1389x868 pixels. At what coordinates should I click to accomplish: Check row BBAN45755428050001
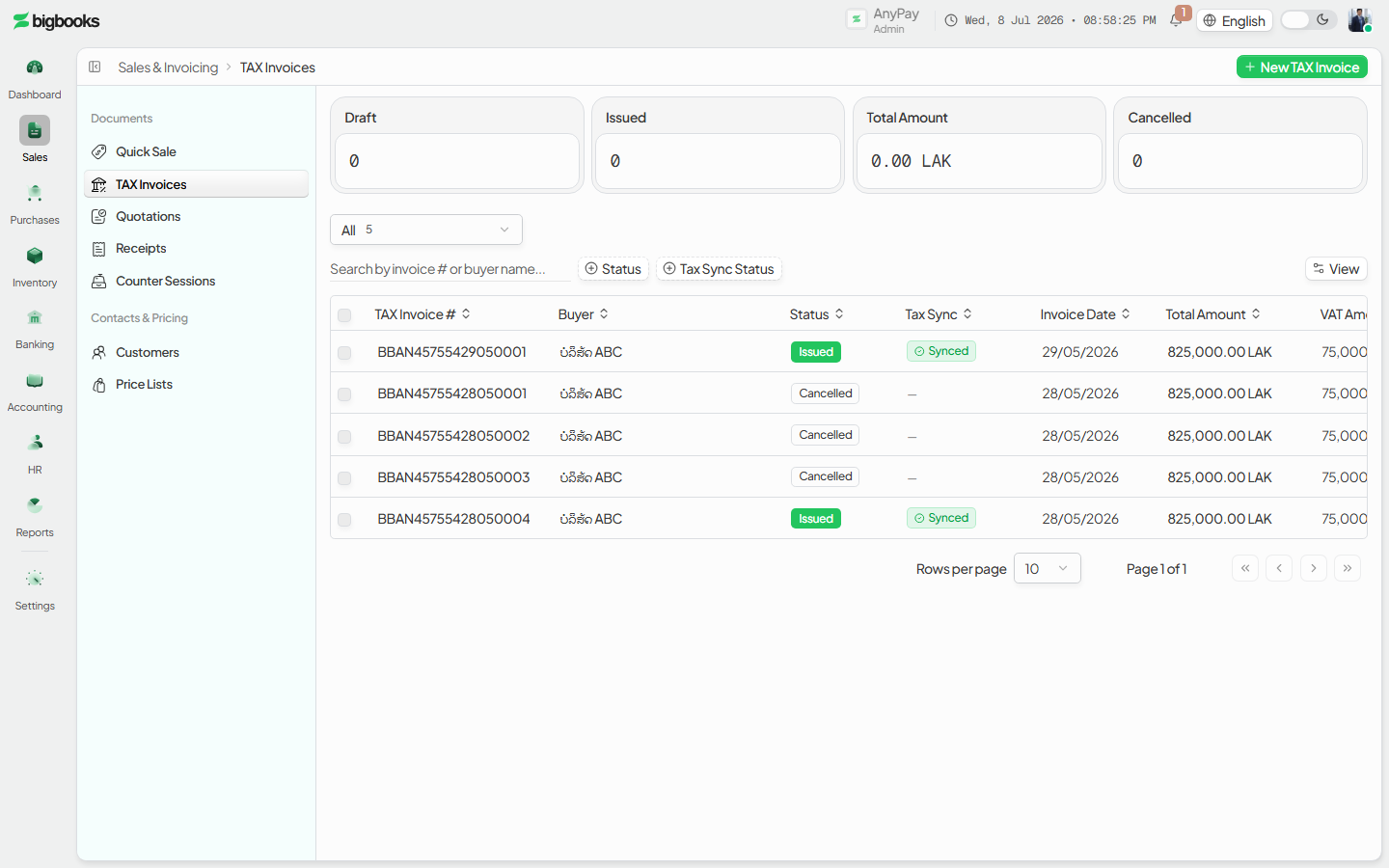tap(344, 394)
